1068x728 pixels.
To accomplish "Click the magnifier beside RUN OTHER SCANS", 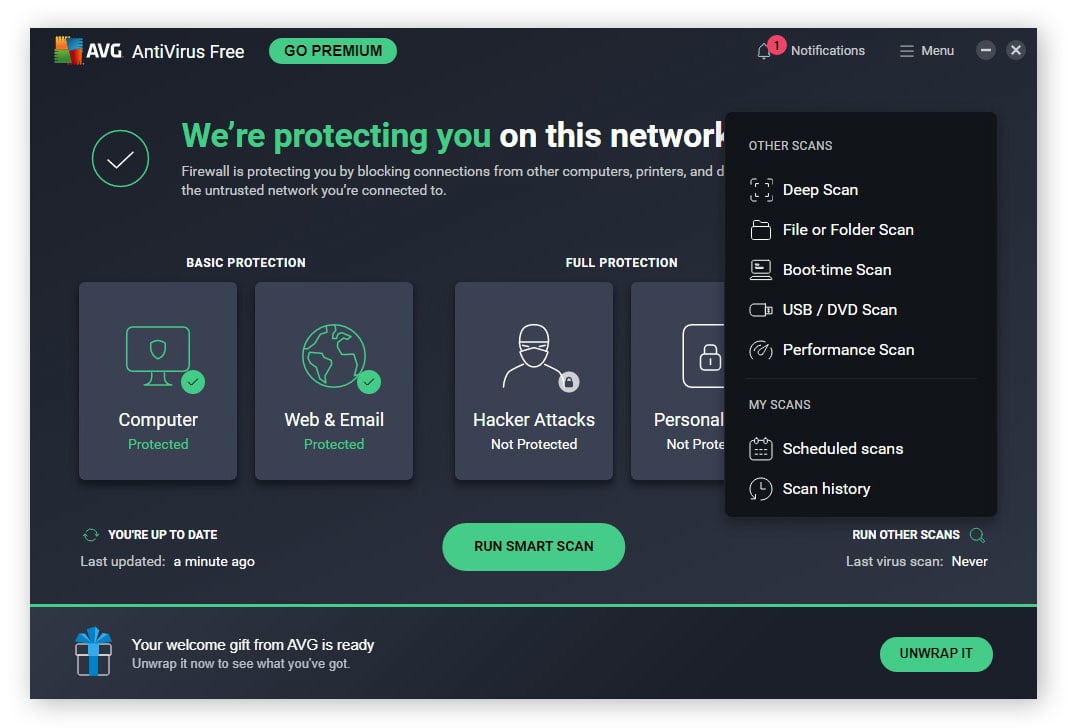I will point(975,534).
